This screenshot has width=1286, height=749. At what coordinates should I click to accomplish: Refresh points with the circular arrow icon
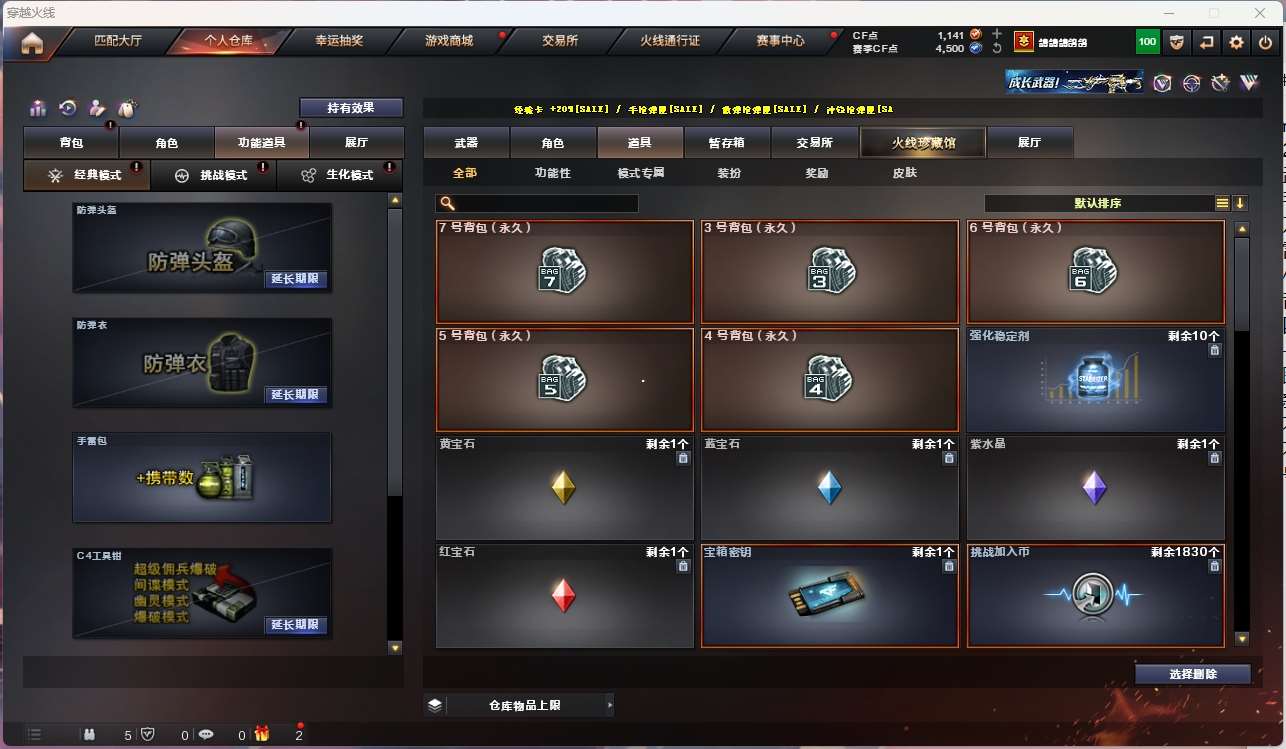point(996,48)
